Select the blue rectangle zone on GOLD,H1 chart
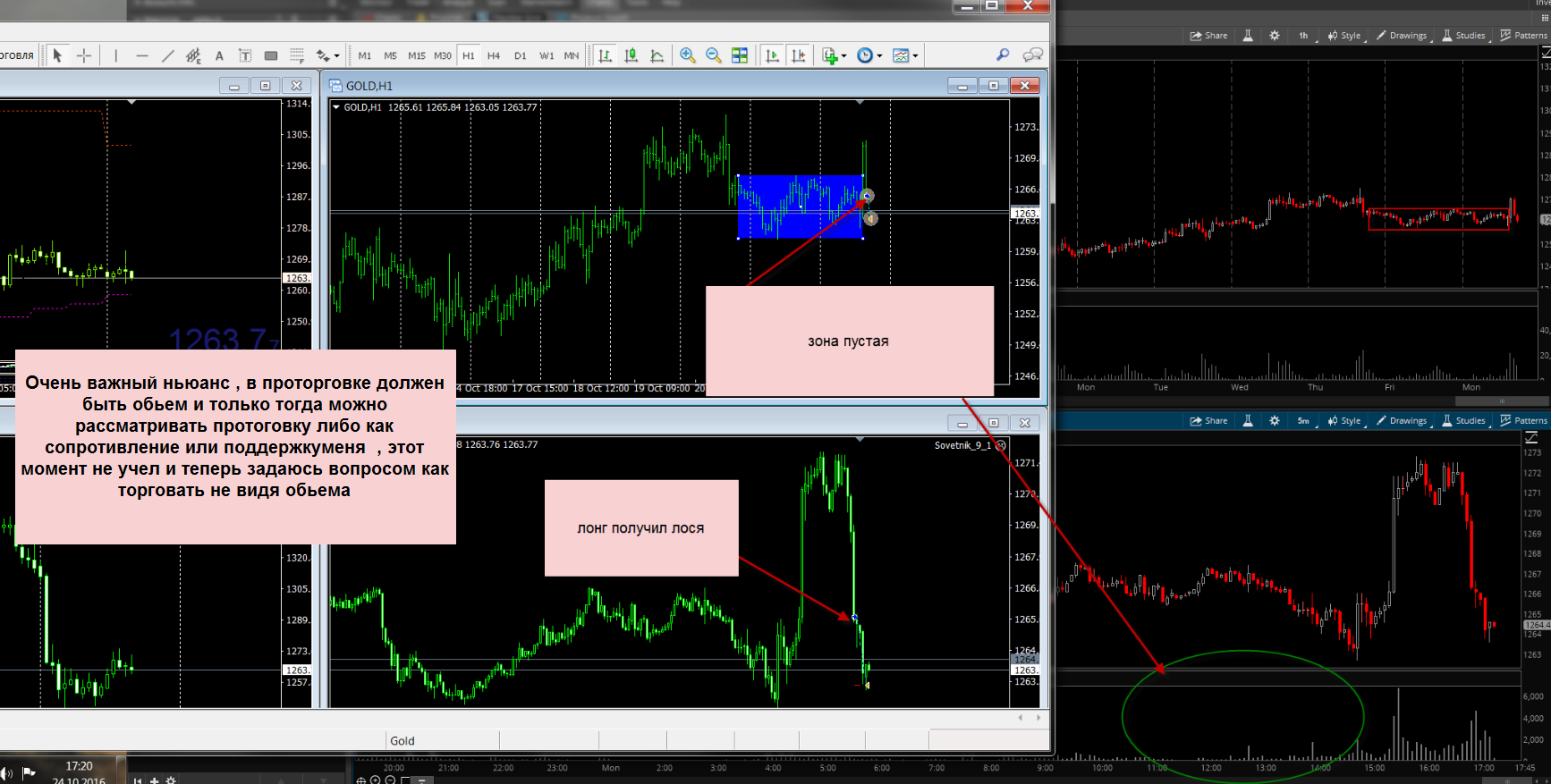The image size is (1551, 784). tap(799, 207)
